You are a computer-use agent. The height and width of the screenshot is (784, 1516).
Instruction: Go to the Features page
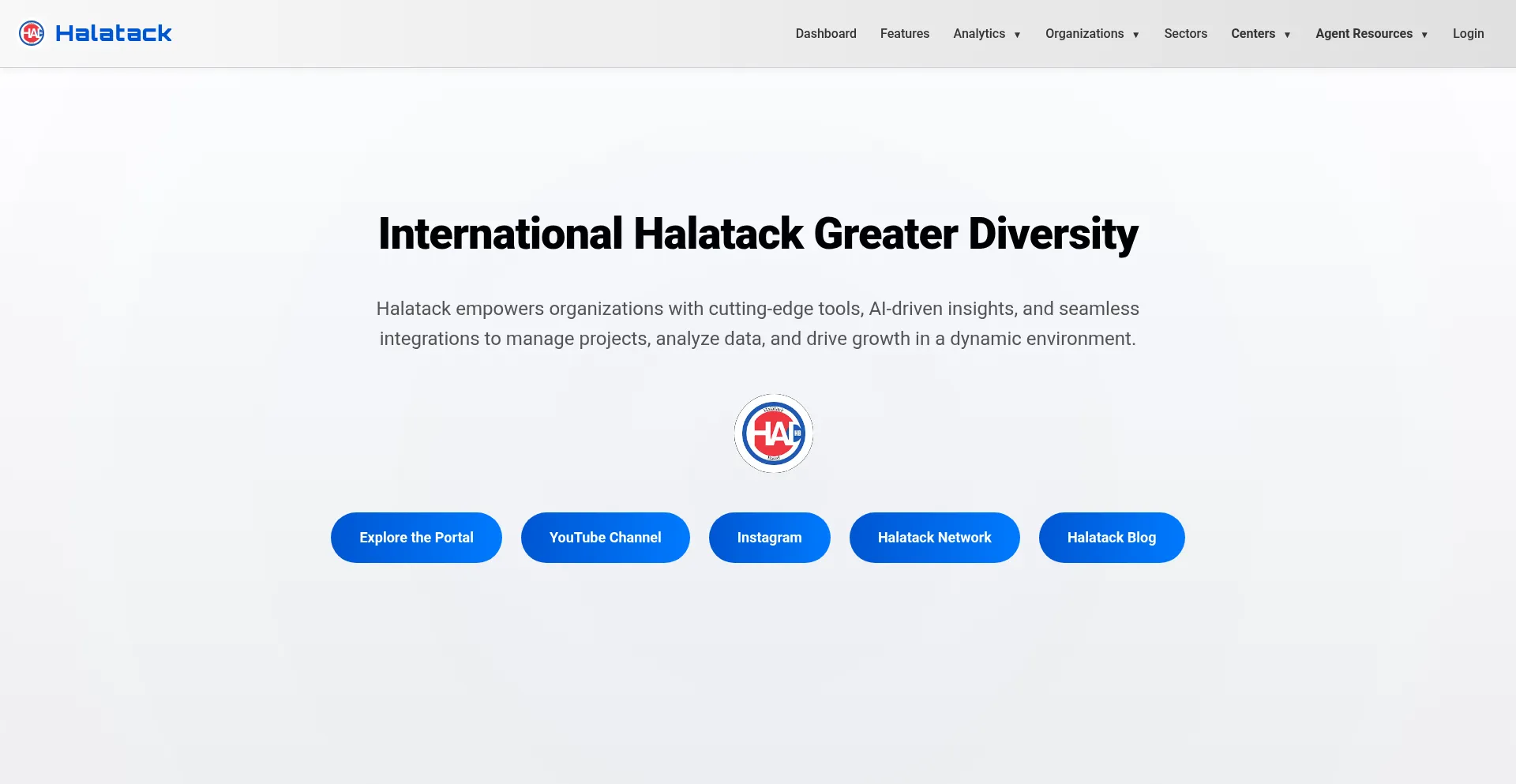coord(904,34)
